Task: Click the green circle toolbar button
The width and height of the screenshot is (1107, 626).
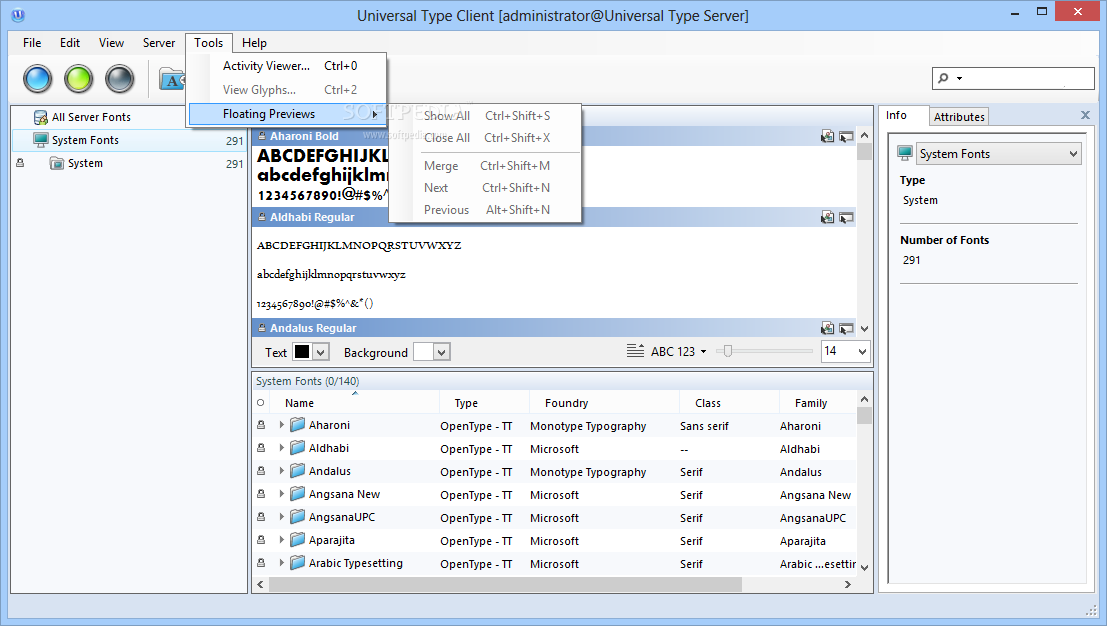Action: pyautogui.click(x=78, y=78)
